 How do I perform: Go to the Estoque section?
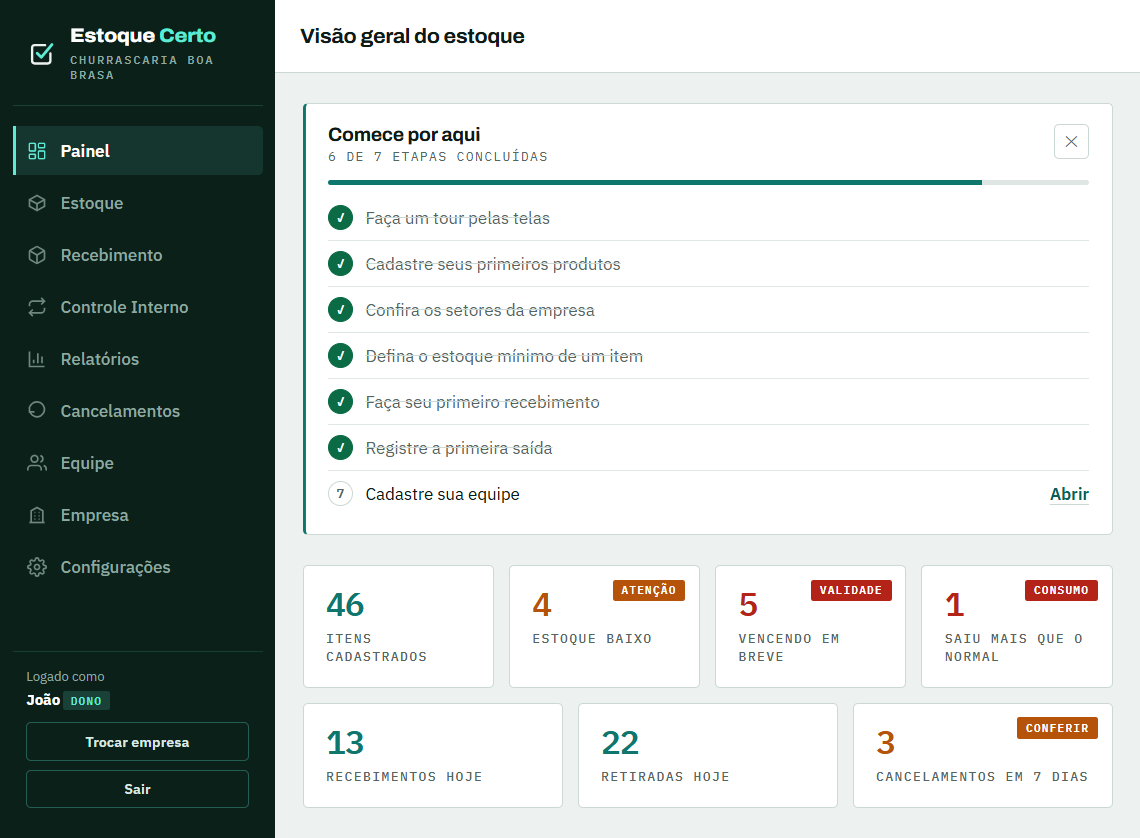point(138,203)
